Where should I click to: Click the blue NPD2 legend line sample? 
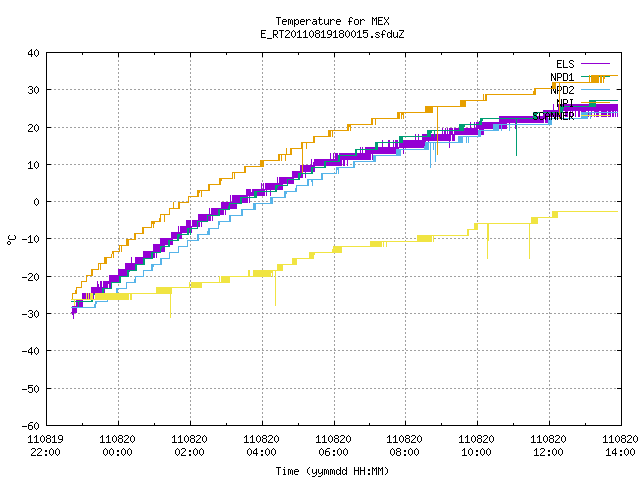(x=595, y=90)
